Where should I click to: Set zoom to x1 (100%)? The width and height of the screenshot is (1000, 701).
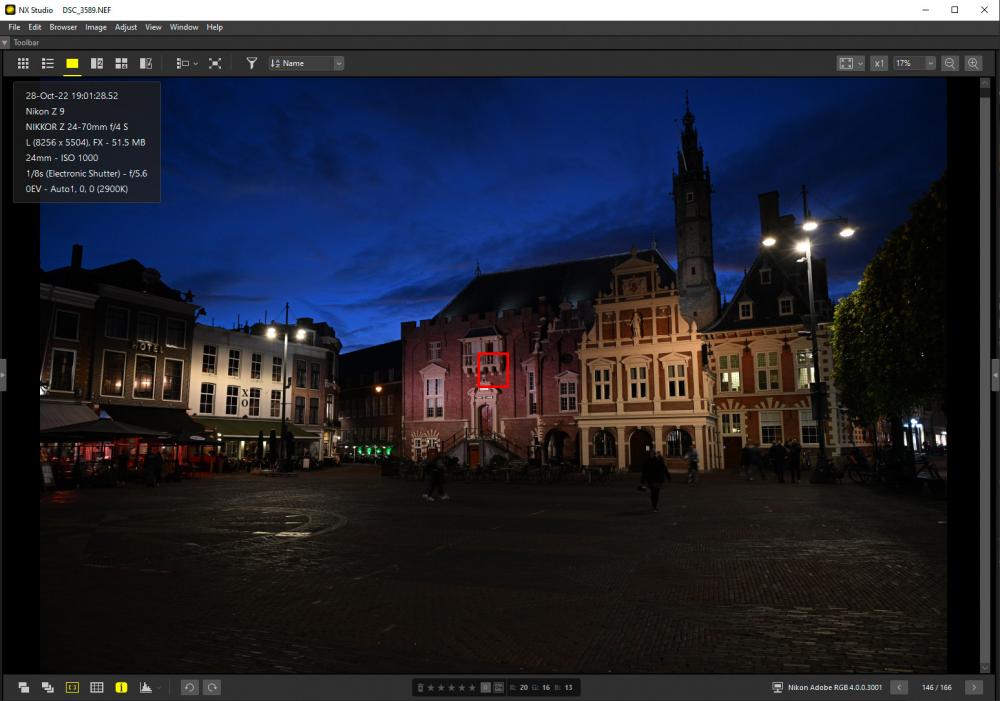point(879,63)
